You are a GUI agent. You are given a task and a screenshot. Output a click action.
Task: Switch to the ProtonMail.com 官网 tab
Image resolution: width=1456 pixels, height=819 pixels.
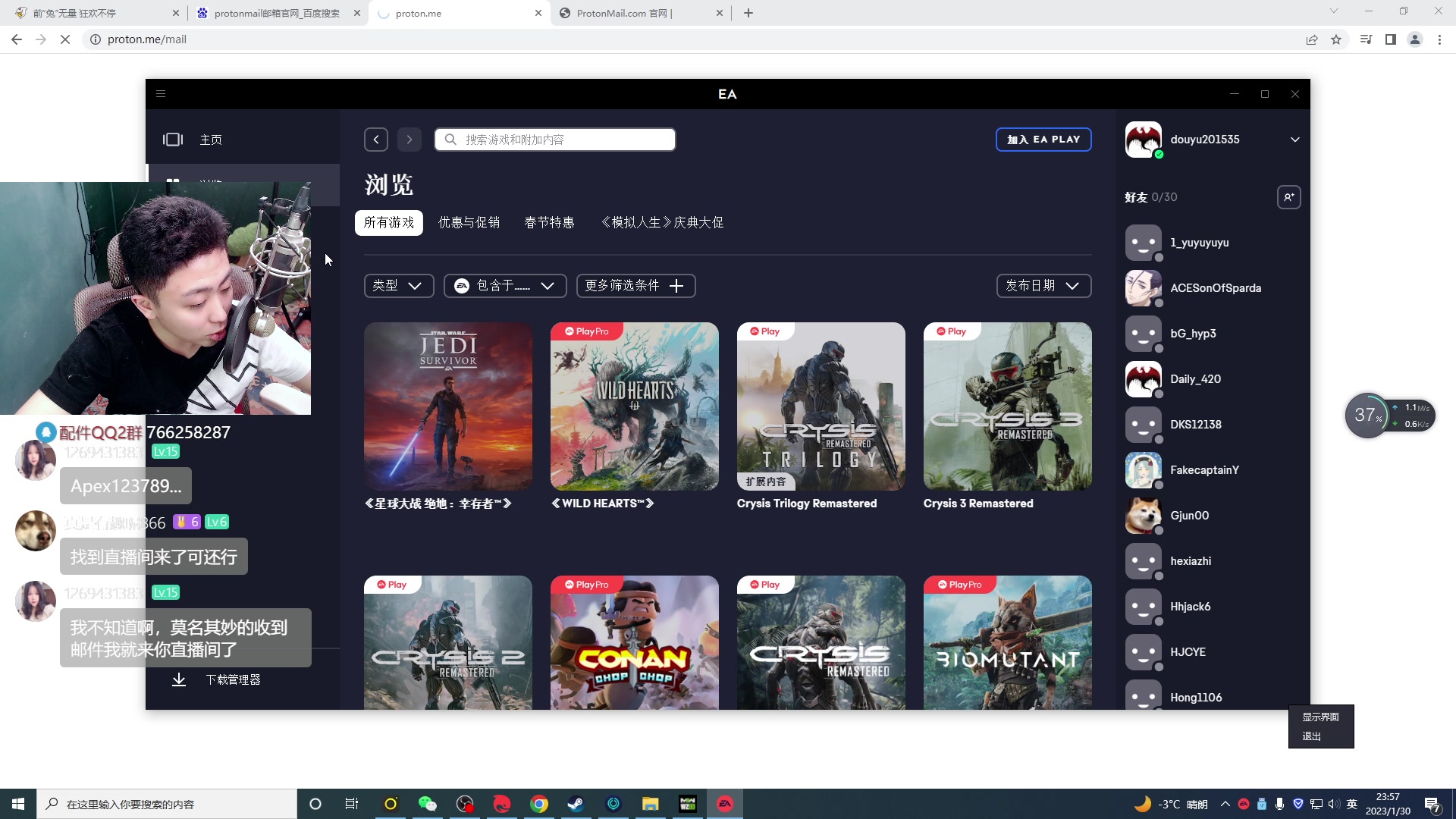click(641, 13)
